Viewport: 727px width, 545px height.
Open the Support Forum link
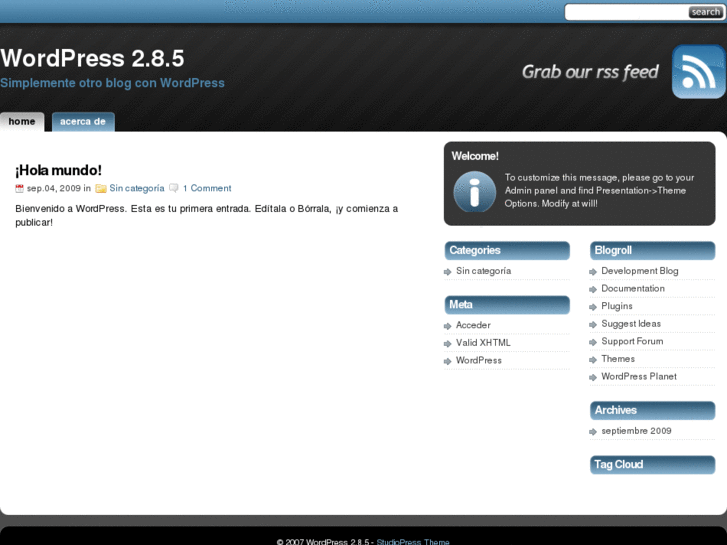(x=632, y=341)
